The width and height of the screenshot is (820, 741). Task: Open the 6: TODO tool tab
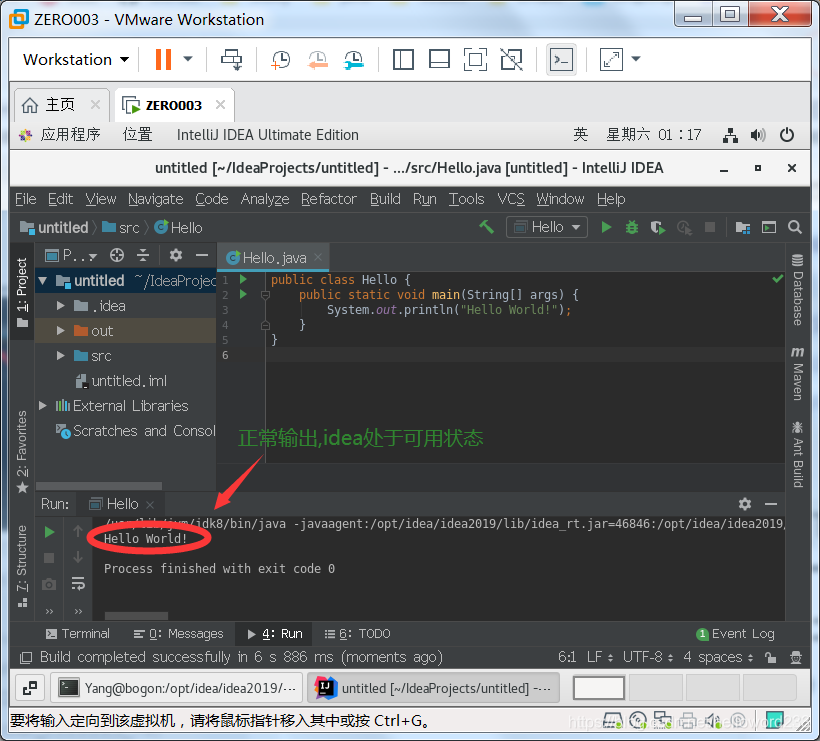[x=358, y=634]
